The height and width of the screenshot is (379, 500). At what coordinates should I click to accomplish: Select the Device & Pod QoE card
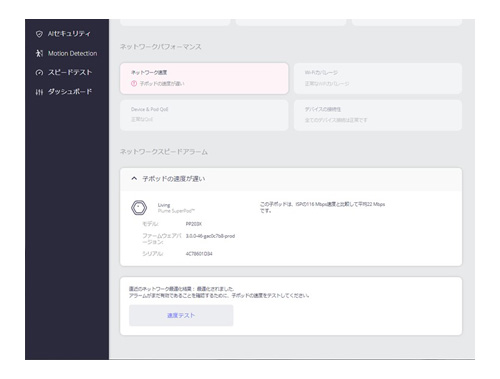204,115
